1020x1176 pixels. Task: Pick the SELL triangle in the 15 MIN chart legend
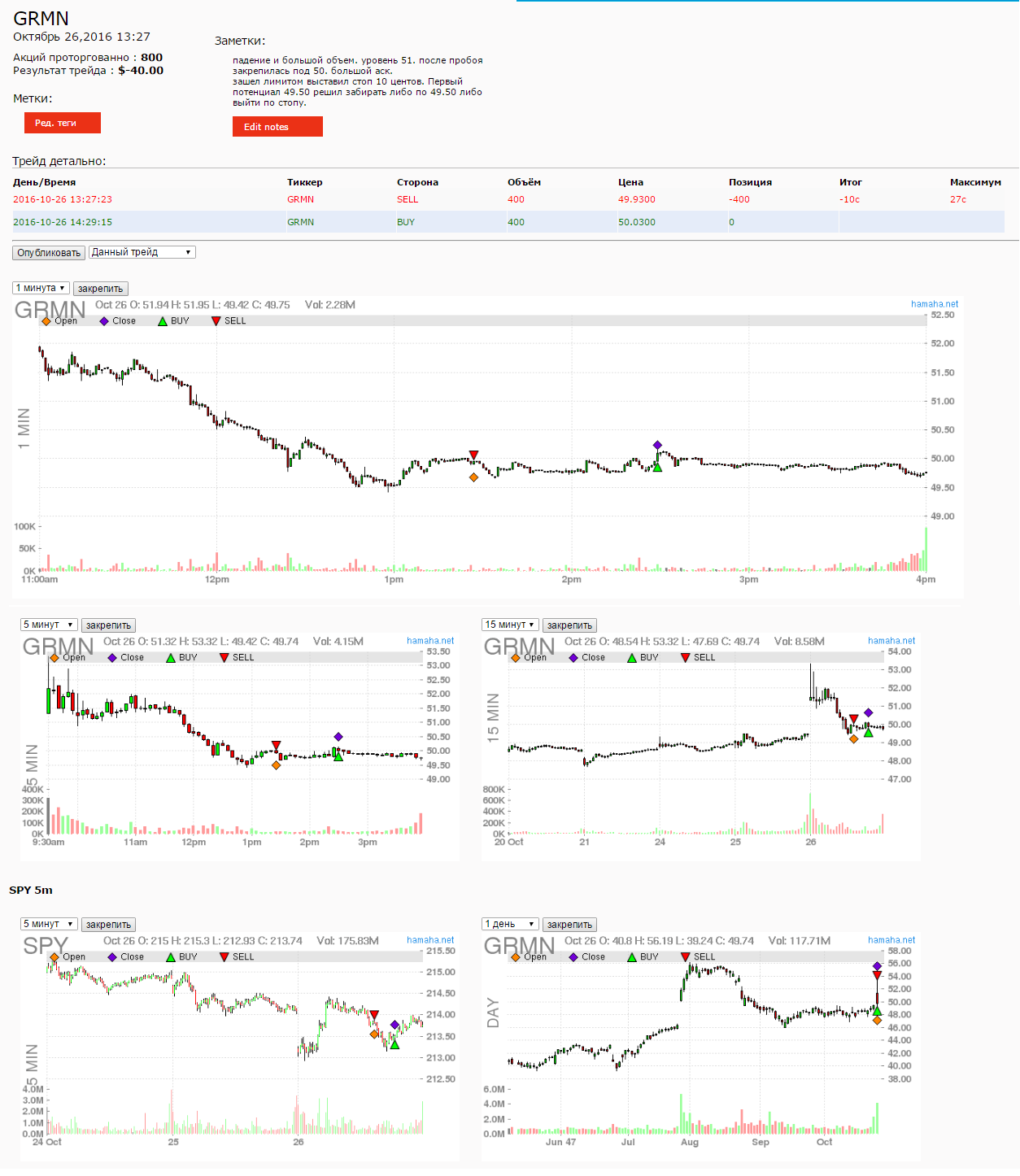686,658
